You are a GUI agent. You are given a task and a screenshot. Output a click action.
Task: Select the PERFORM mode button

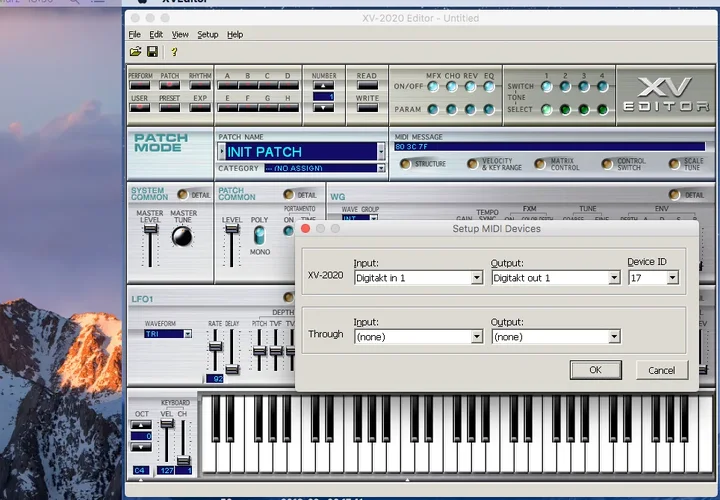click(140, 85)
